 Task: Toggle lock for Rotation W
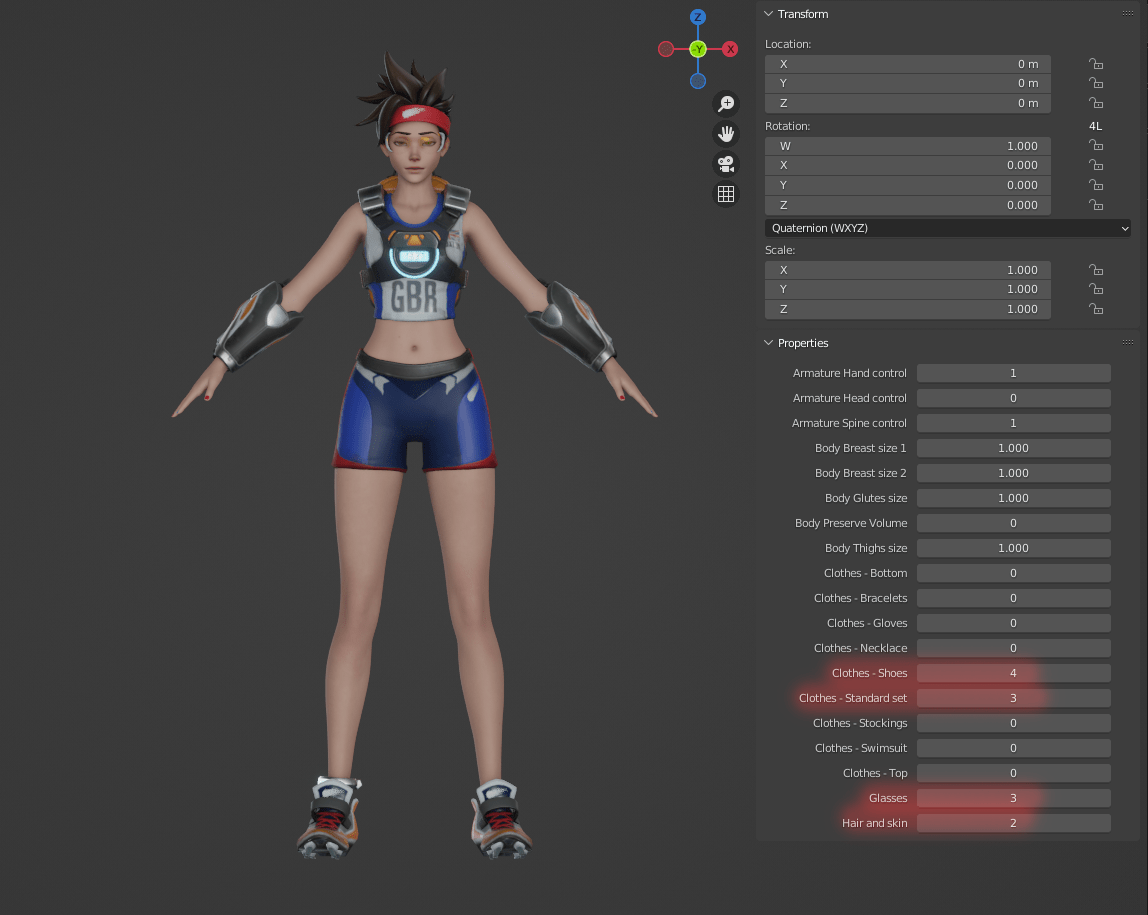point(1095,146)
